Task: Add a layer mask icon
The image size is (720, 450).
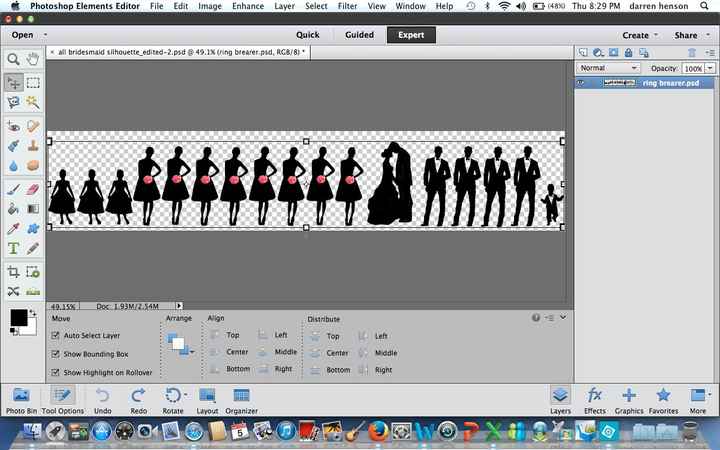Action: click(x=613, y=52)
